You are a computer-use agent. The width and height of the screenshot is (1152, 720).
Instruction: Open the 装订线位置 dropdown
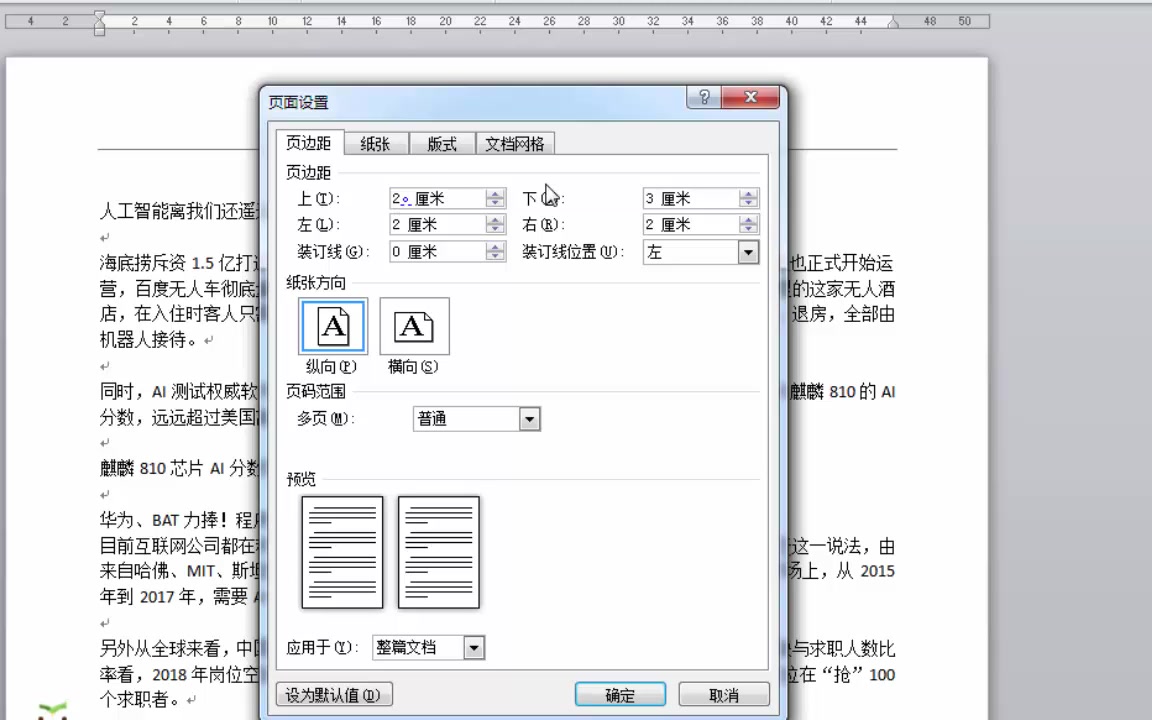tap(747, 252)
